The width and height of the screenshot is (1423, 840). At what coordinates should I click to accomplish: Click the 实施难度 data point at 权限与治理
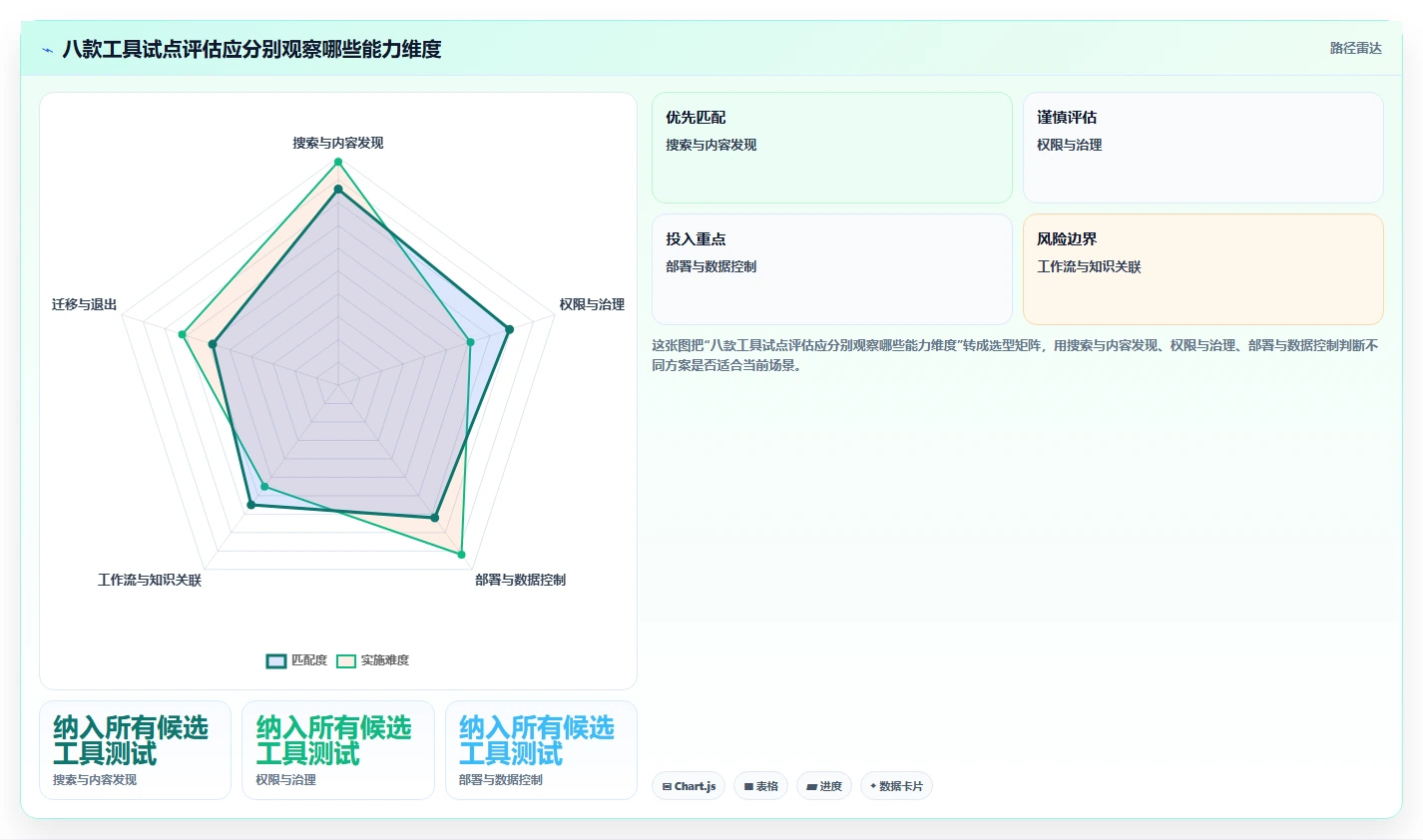pos(471,342)
